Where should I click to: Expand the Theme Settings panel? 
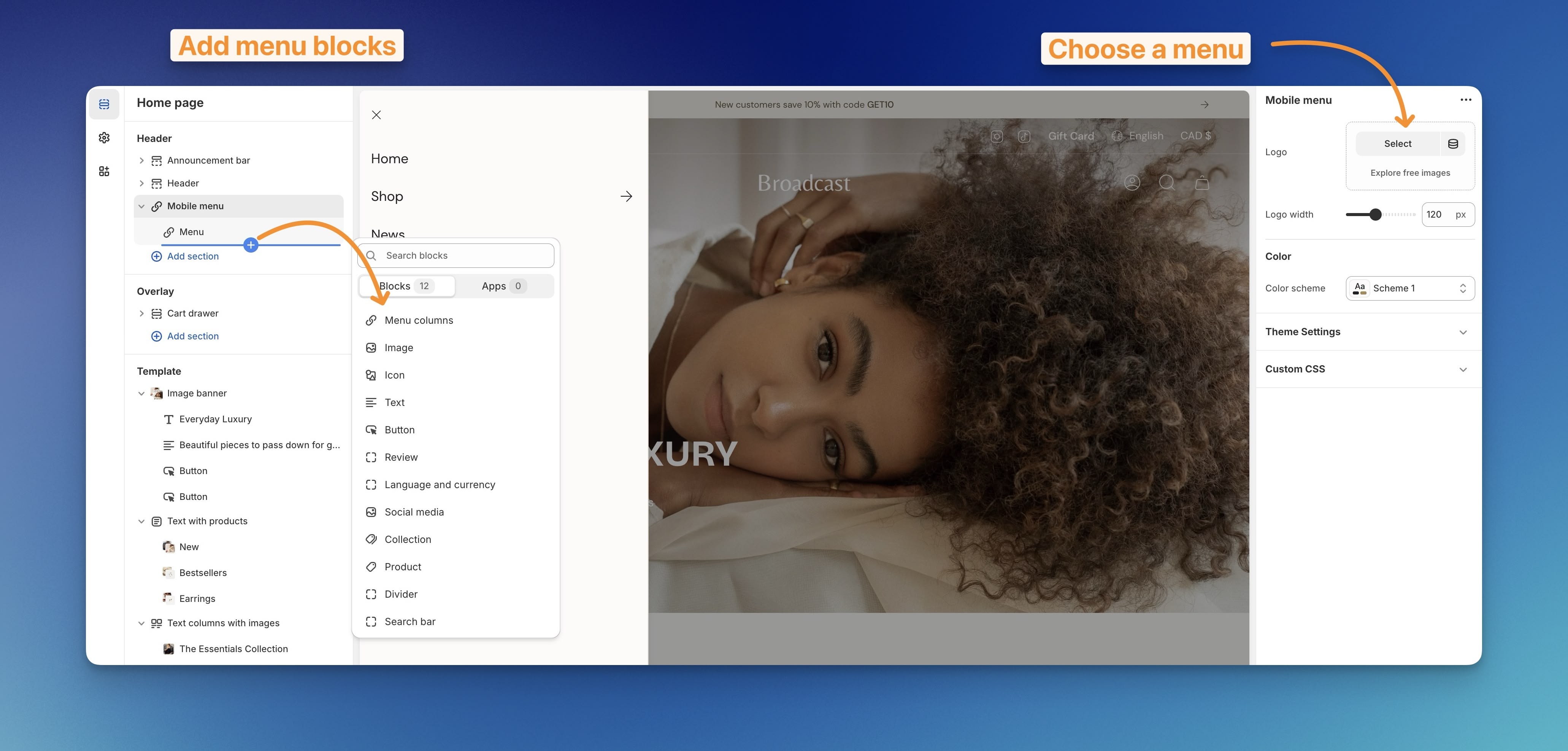1463,332
